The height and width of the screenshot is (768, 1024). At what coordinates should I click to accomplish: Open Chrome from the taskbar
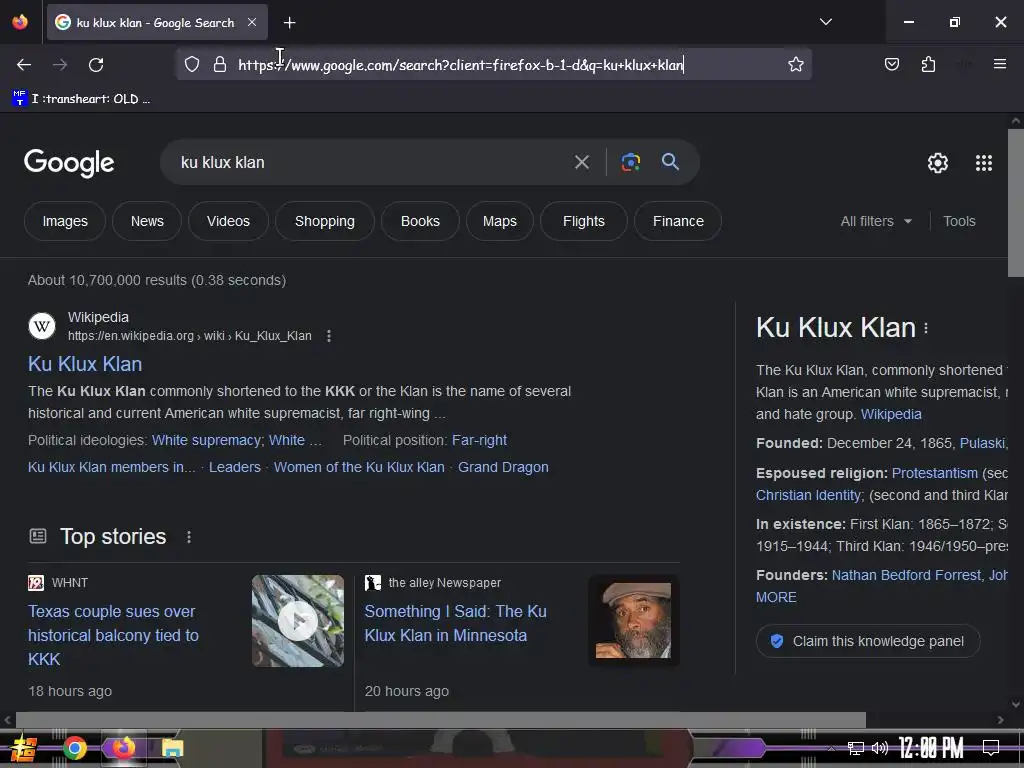pos(74,748)
